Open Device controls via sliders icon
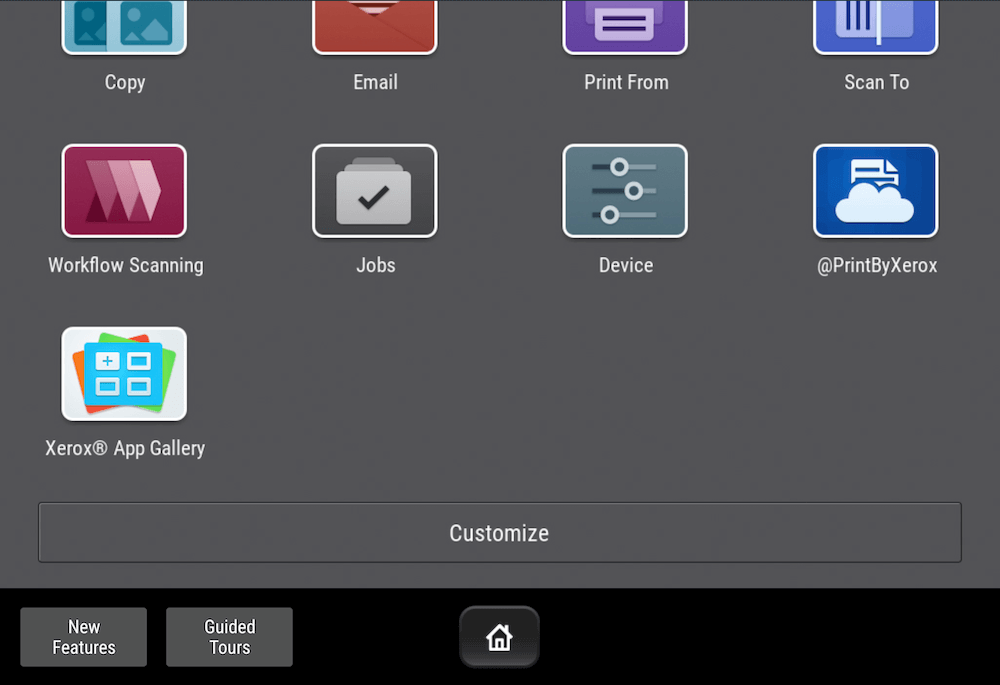The image size is (1000, 685). click(625, 191)
